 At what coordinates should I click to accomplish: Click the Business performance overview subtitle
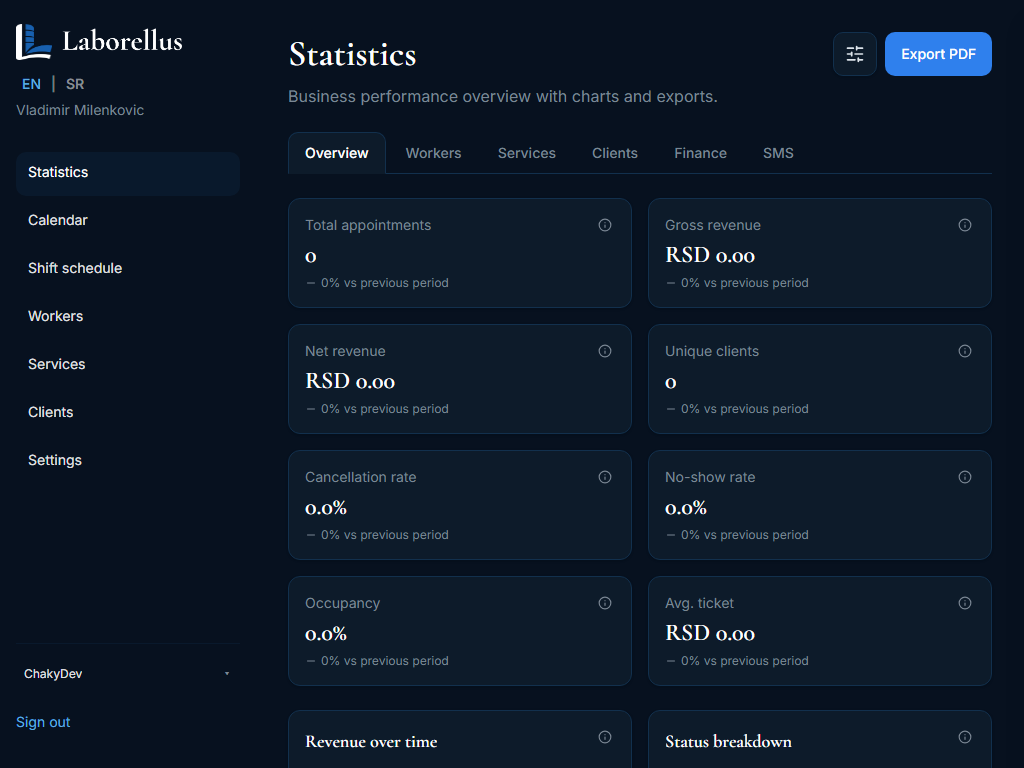coord(503,97)
